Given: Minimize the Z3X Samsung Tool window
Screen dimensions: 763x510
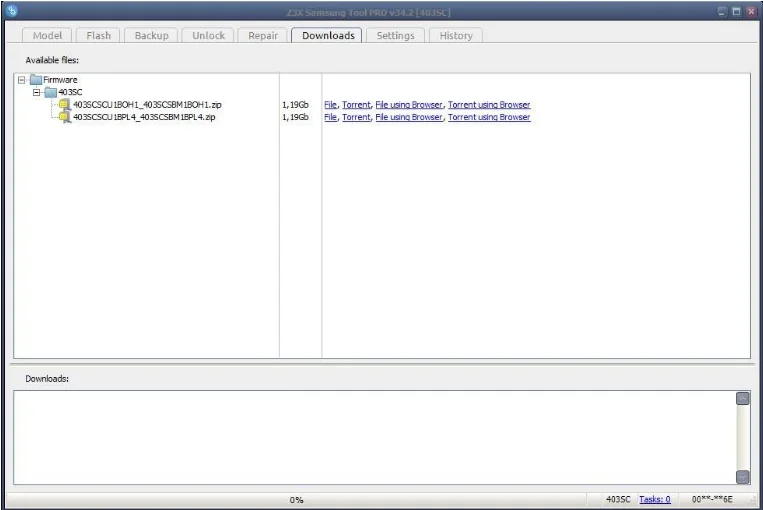Looking at the screenshot, I should click(x=722, y=11).
